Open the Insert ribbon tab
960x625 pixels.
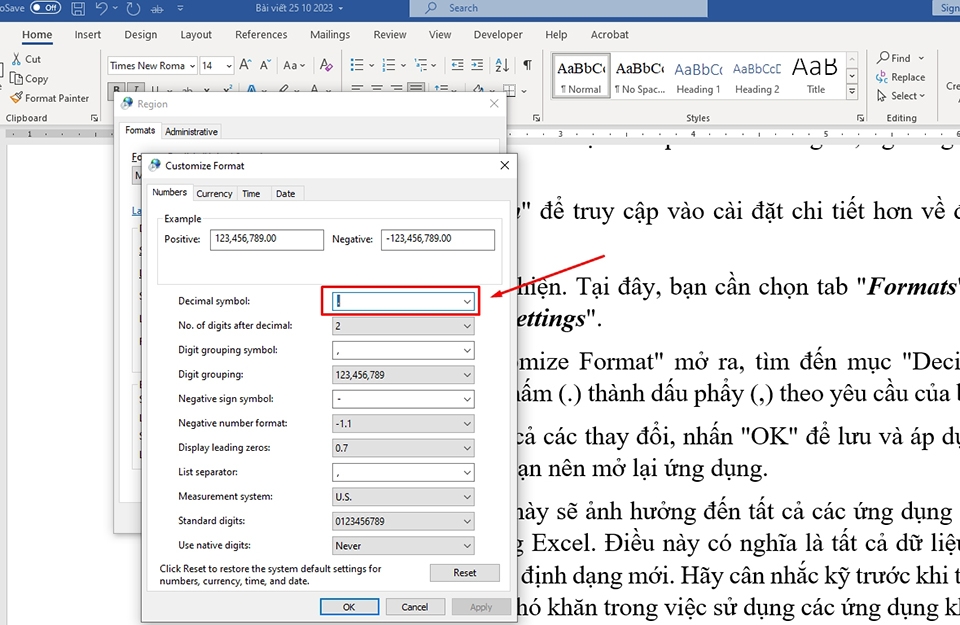tap(88, 35)
